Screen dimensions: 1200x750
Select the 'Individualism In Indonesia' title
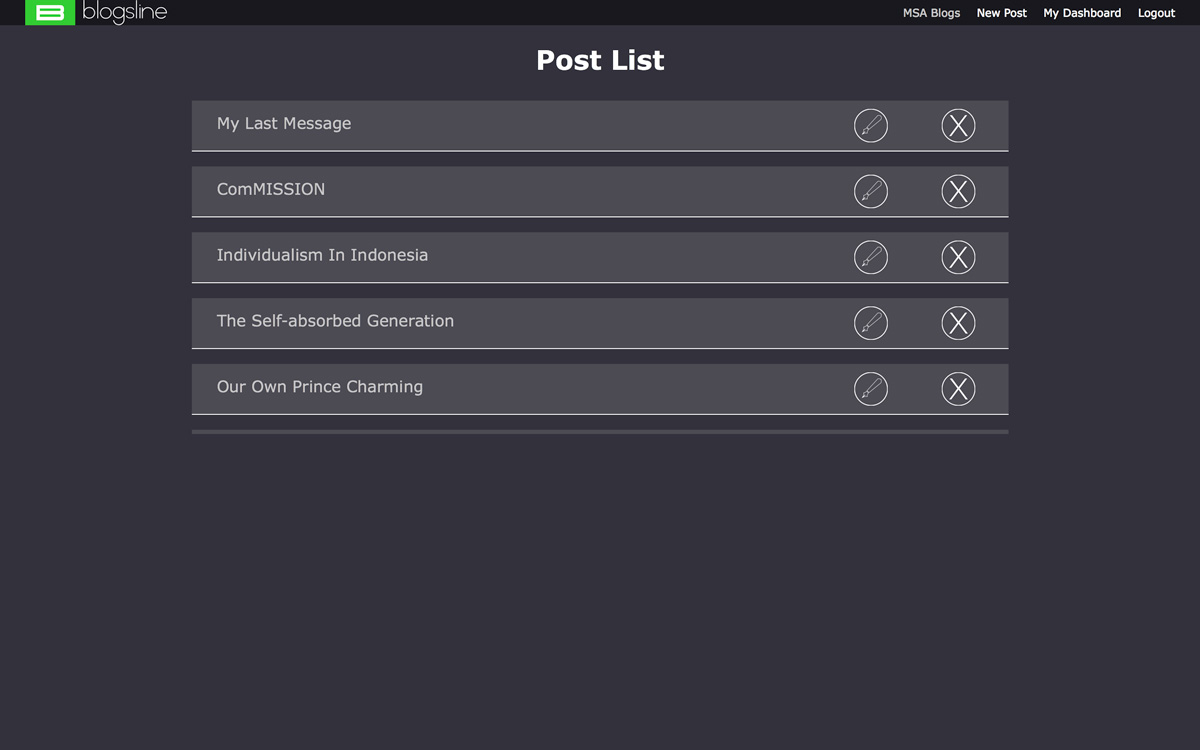point(322,255)
